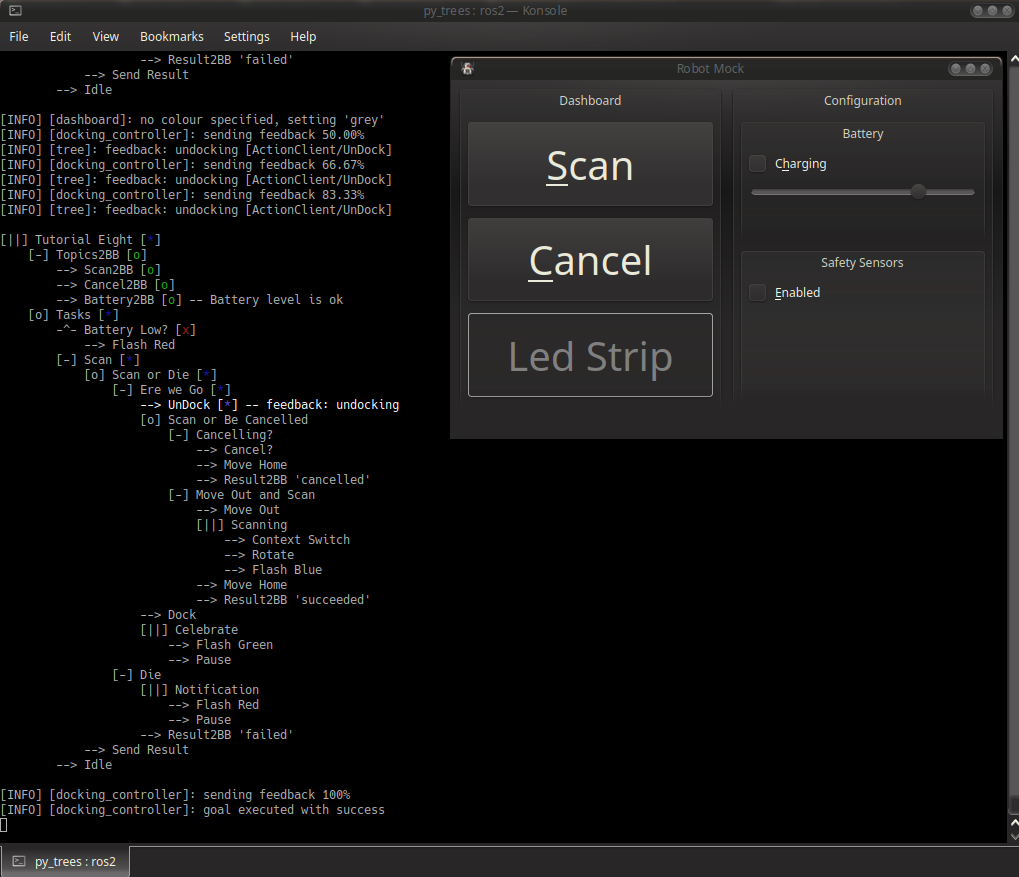Viewport: 1019px width, 877px height.
Task: Click the Dashboard panel heading
Action: tap(590, 101)
